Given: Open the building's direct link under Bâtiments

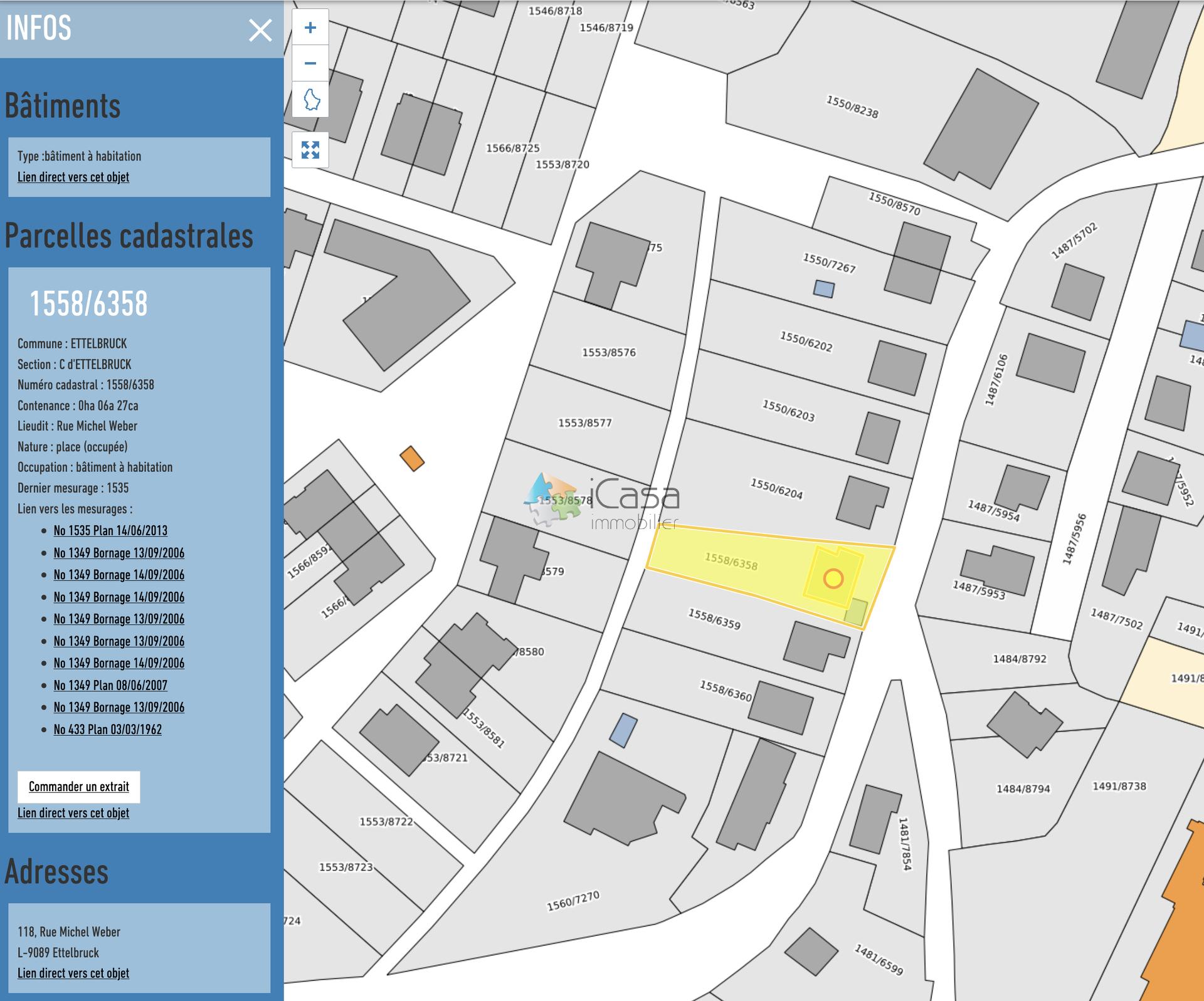Looking at the screenshot, I should coord(73,177).
